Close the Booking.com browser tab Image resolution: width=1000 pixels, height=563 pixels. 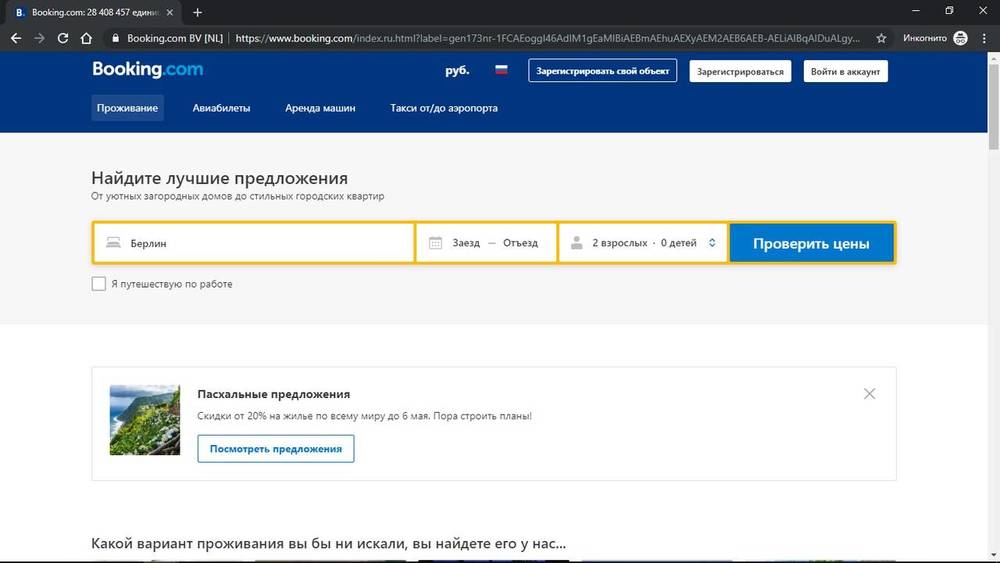click(x=170, y=12)
